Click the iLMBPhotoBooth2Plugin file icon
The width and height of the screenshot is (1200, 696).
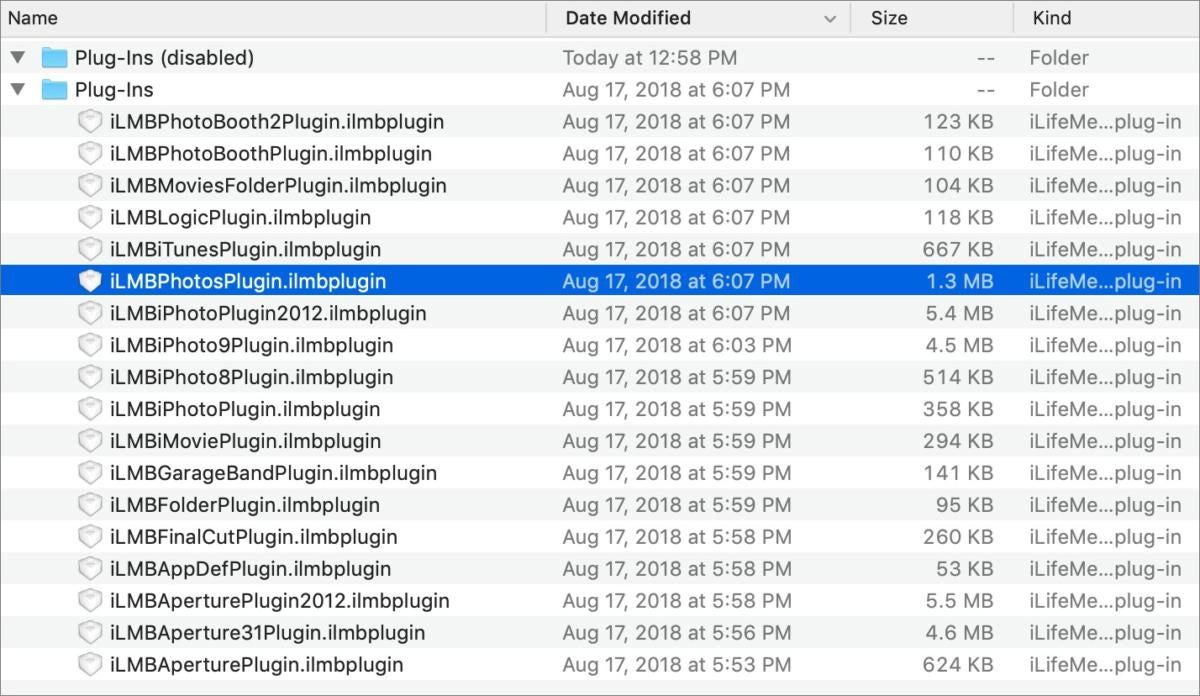point(91,122)
